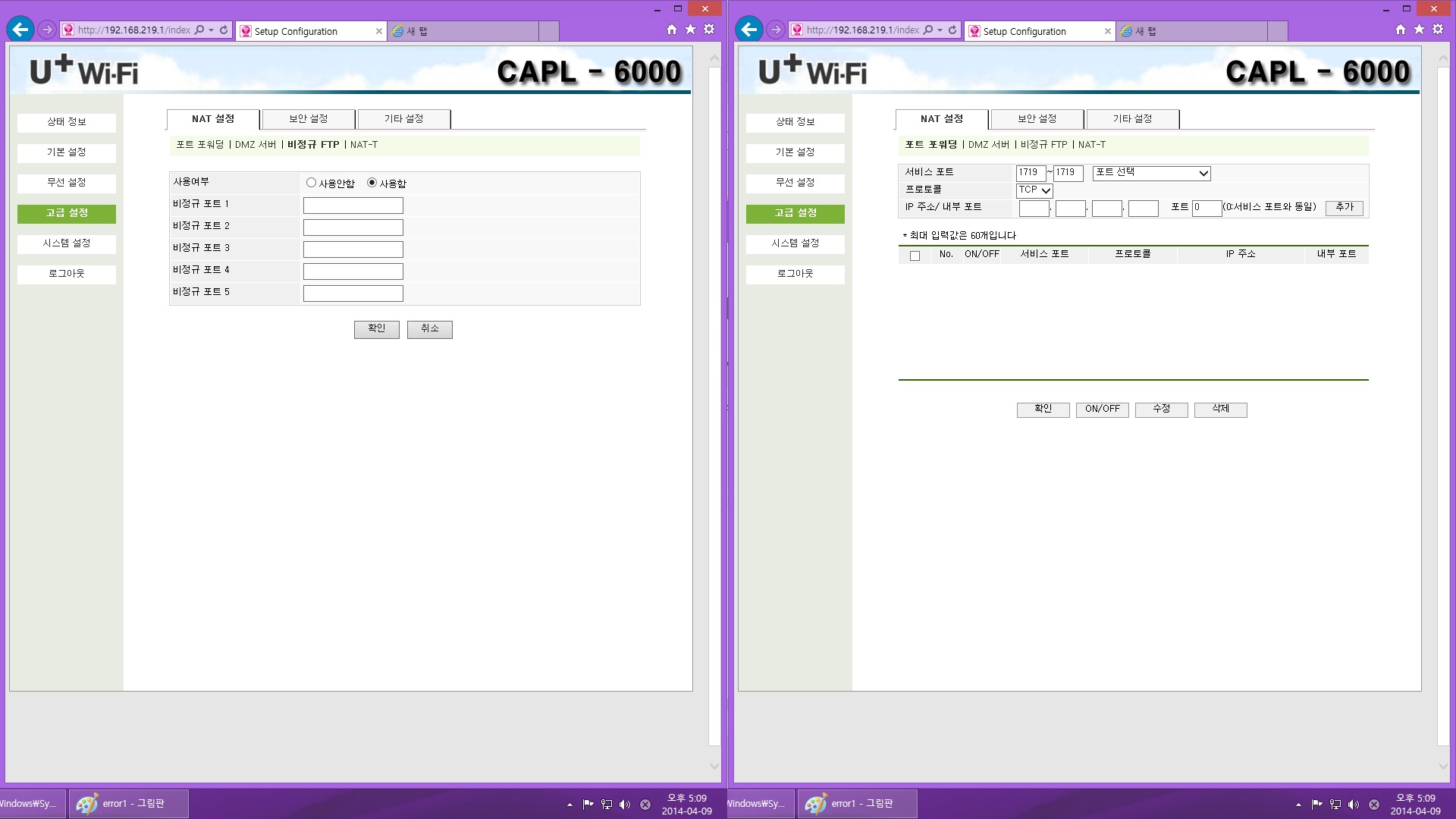Screen dimensions: 1456x819
Task: Click network icon in right taskbar tray
Action: (1335, 805)
